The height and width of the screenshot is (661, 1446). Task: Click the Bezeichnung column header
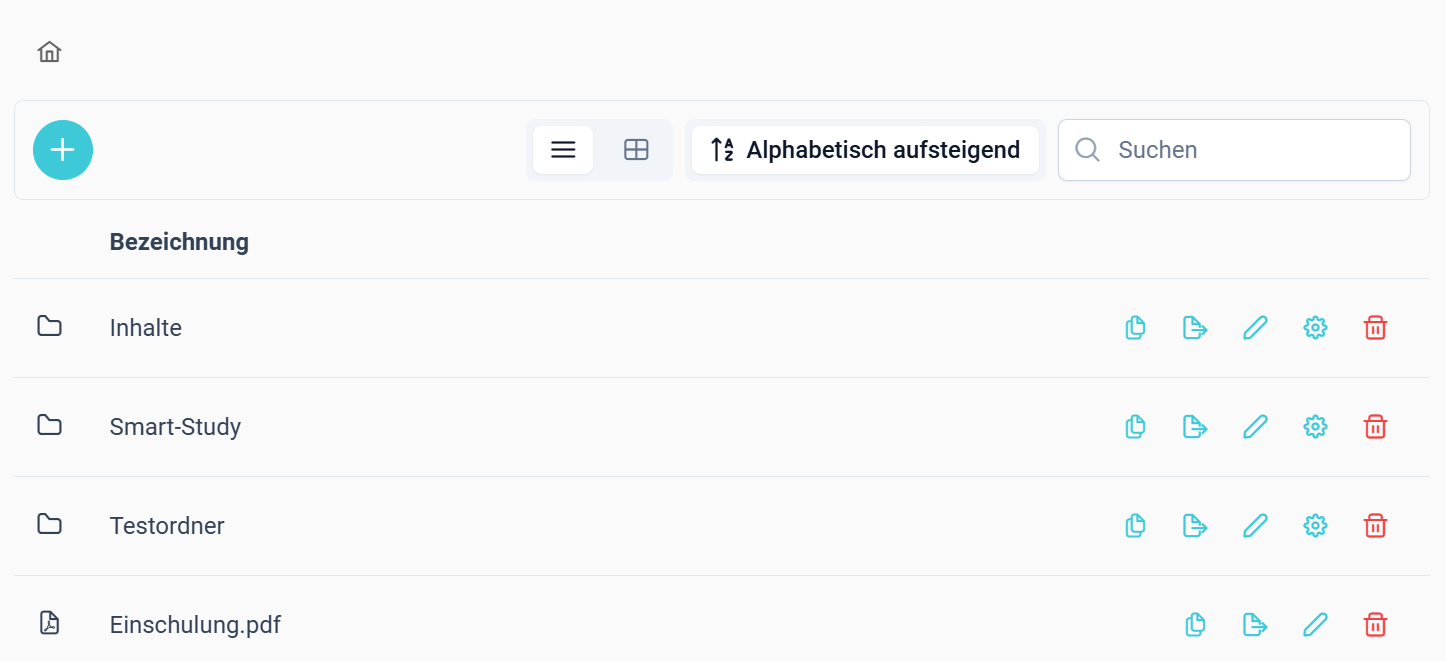(179, 242)
